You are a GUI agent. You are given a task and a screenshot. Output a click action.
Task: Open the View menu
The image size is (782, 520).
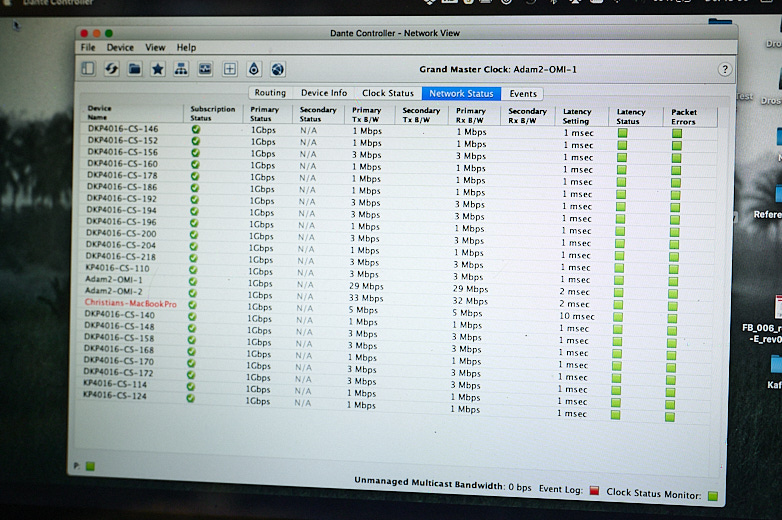(155, 47)
